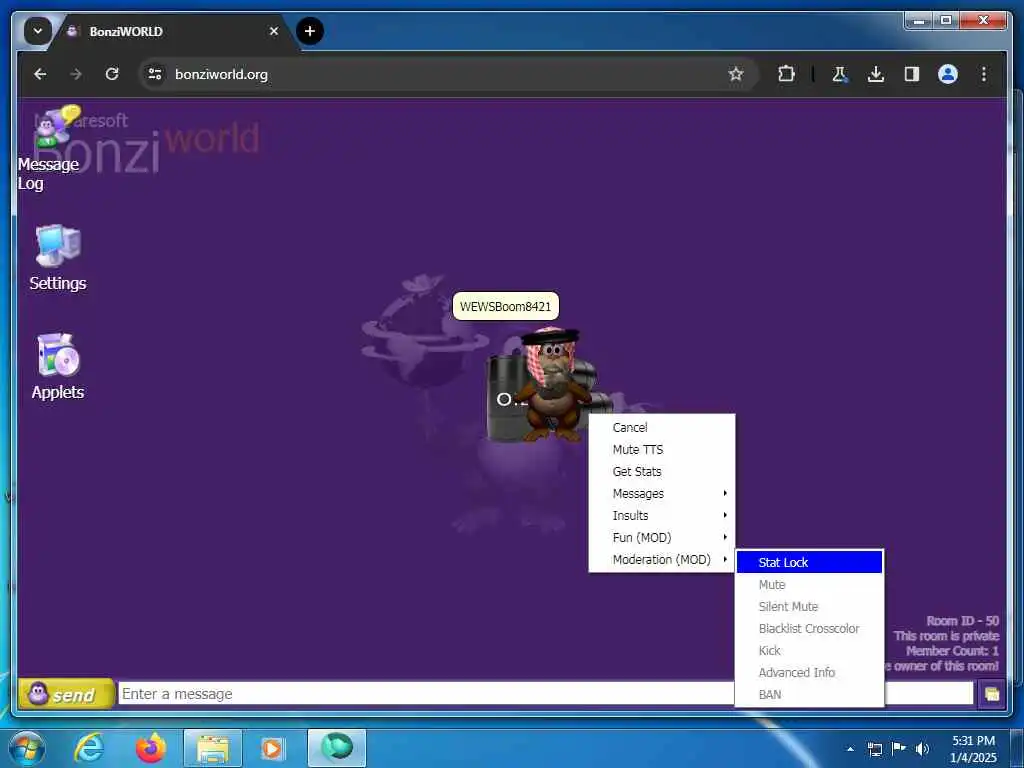1024x768 pixels.
Task: Select Get Stats menu entry
Action: 662,472
